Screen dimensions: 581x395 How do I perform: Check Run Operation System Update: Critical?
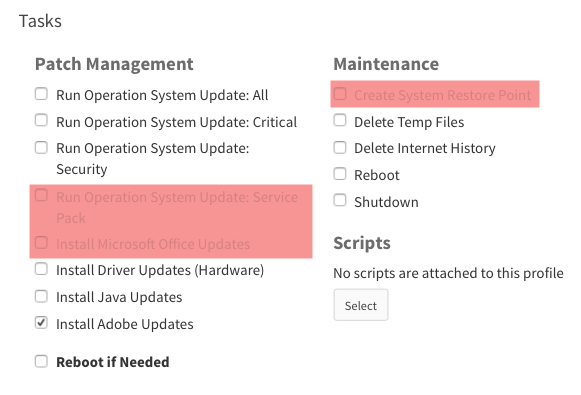pyautogui.click(x=41, y=120)
